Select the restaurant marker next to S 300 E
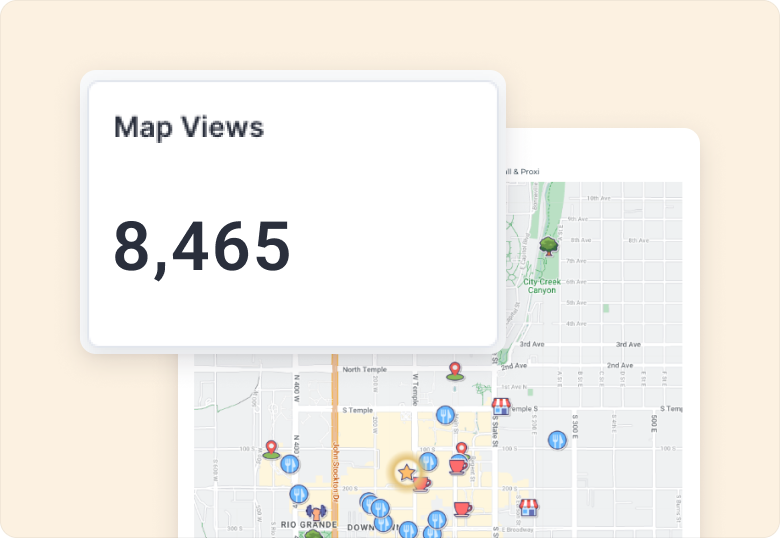This screenshot has width=780, height=538. pyautogui.click(x=557, y=440)
